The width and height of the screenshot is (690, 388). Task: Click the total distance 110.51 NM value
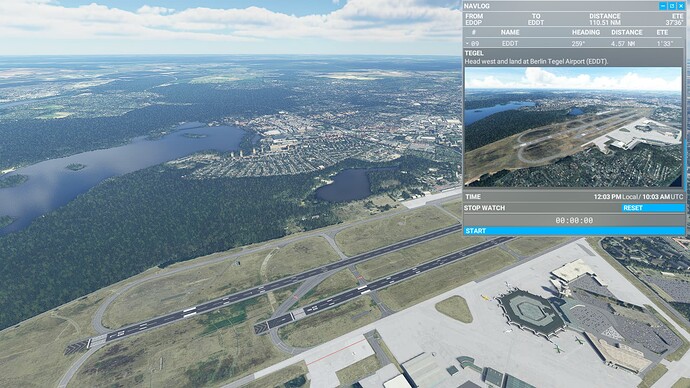tap(605, 22)
